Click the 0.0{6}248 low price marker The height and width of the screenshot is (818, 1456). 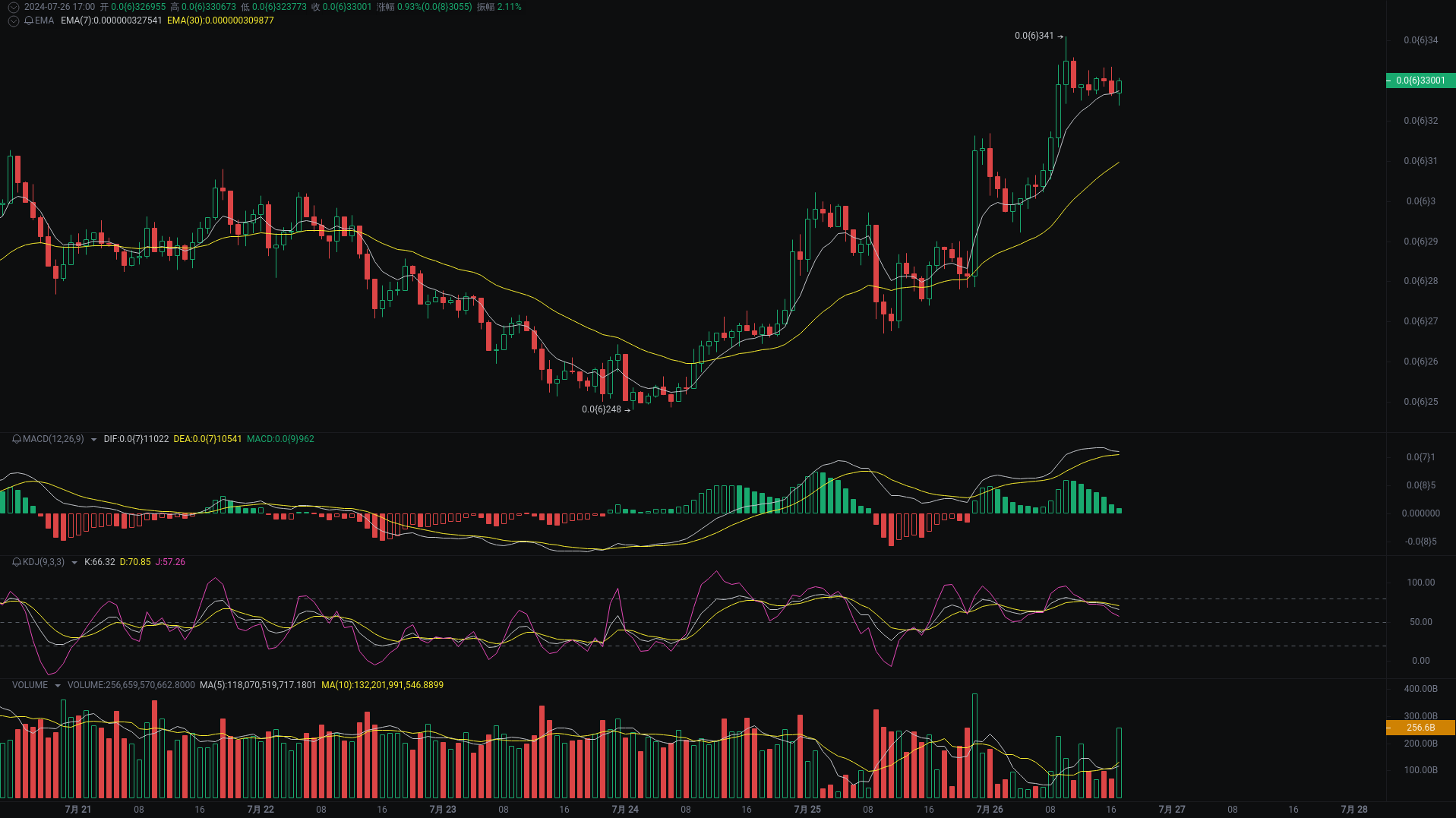click(602, 409)
